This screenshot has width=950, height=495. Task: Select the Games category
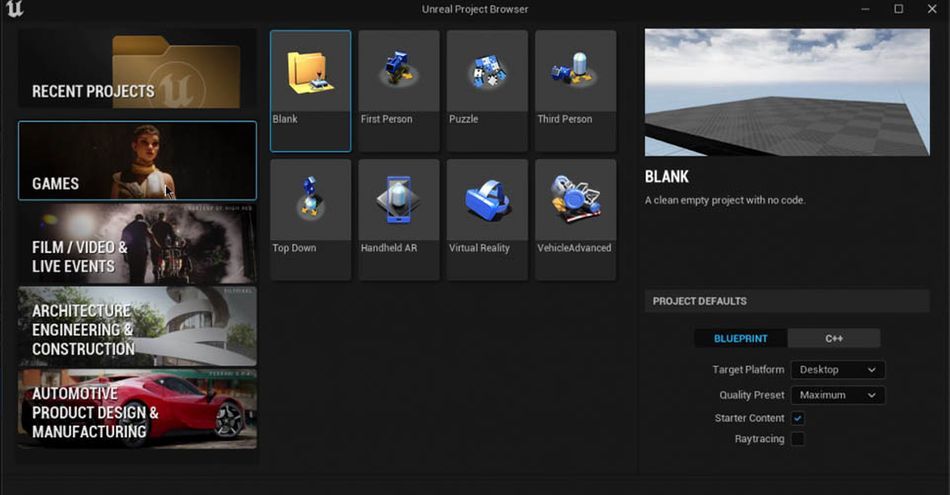[x=138, y=161]
